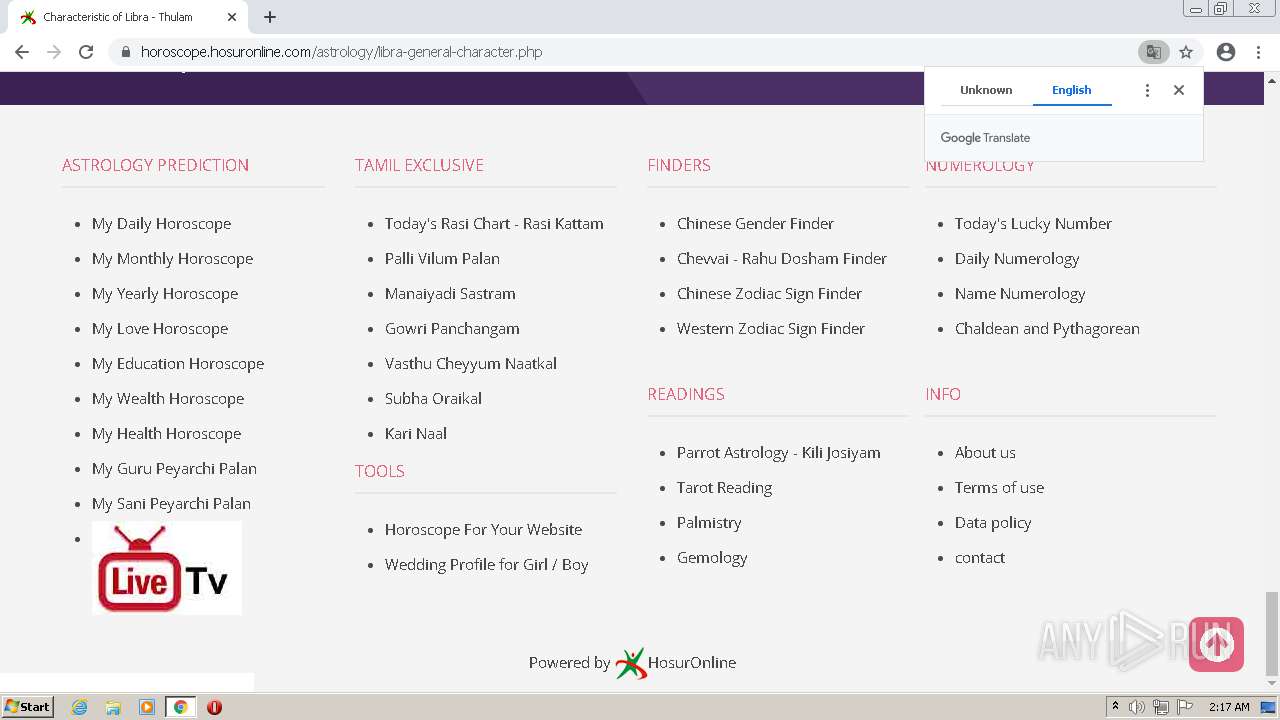Open the Windows Start menu

click(27, 707)
